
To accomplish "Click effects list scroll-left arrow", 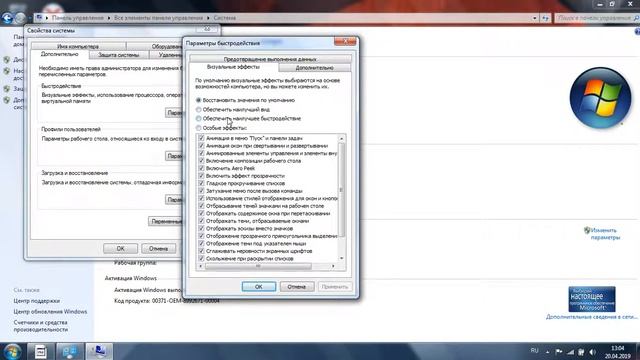I will 200,266.
